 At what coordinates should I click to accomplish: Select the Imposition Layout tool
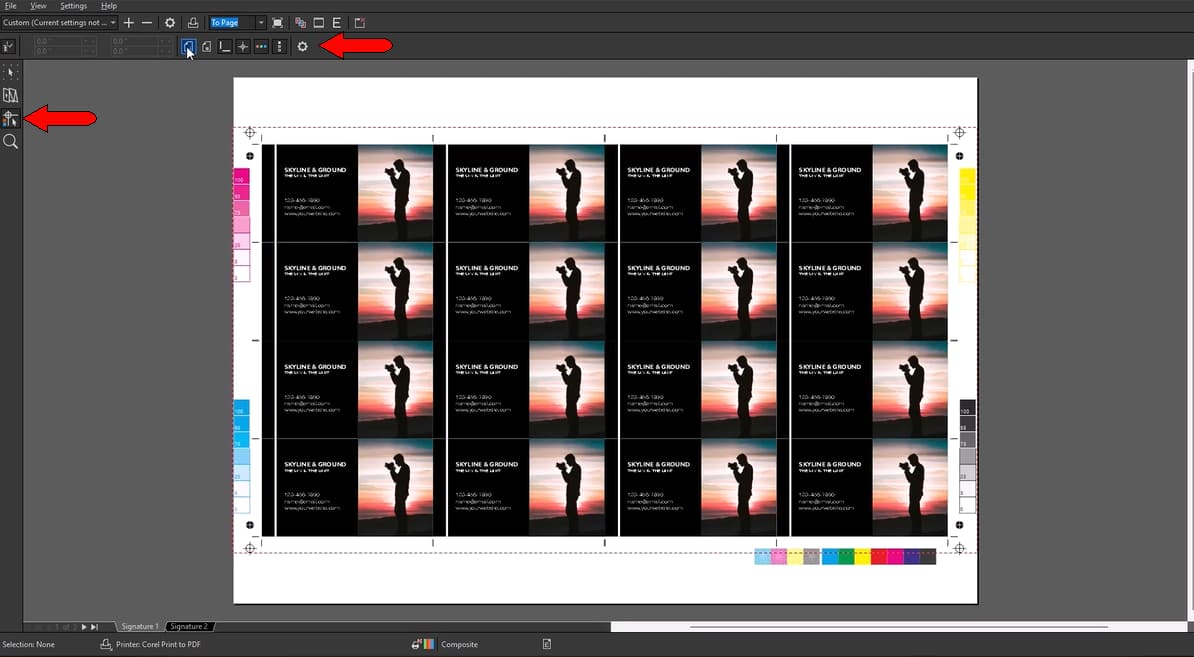pyautogui.click(x=11, y=96)
